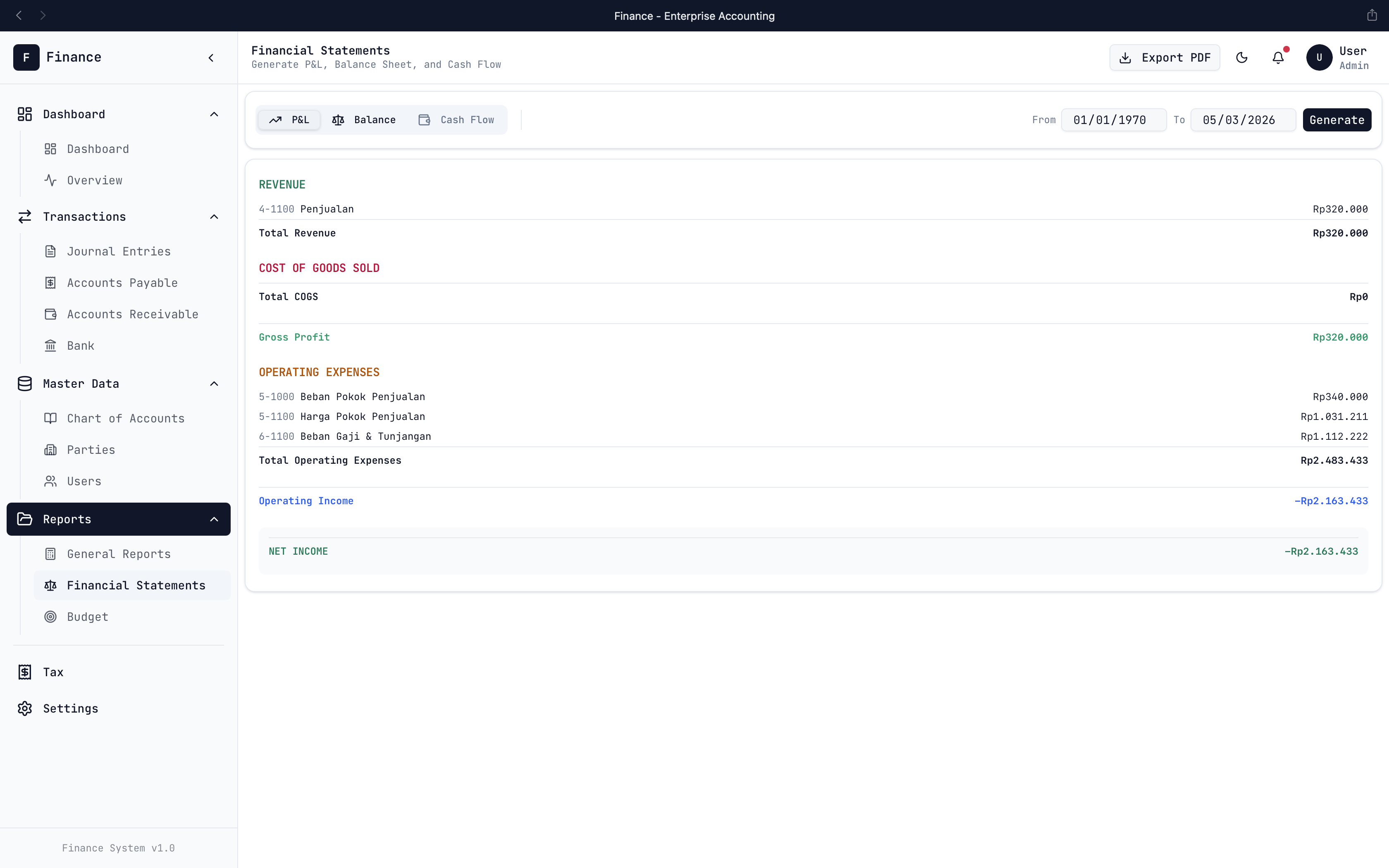Collapse the sidebar with arrow
The height and width of the screenshot is (868, 1389).
[x=211, y=57]
